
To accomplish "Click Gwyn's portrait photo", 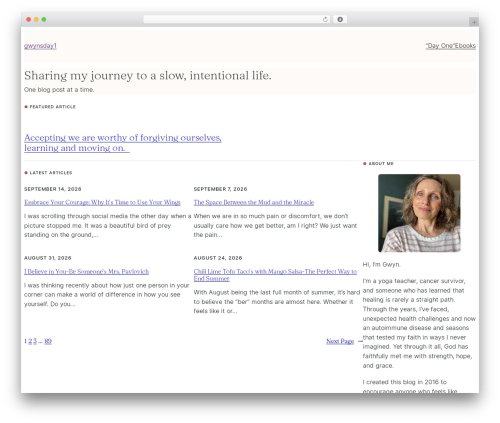I will tap(419, 213).
